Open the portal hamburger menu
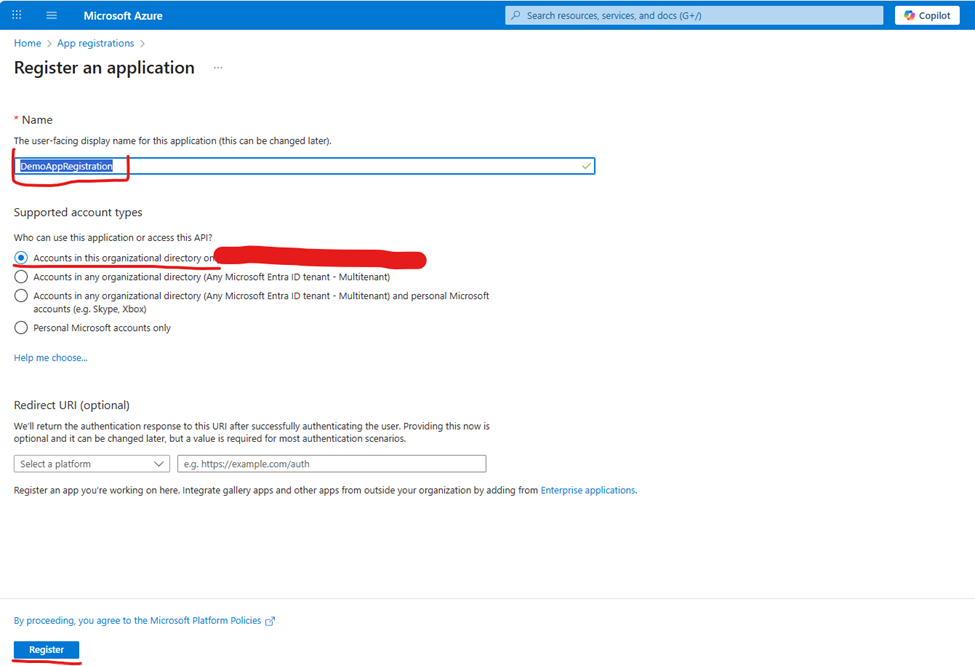The height and width of the screenshot is (666, 975). click(x=52, y=16)
